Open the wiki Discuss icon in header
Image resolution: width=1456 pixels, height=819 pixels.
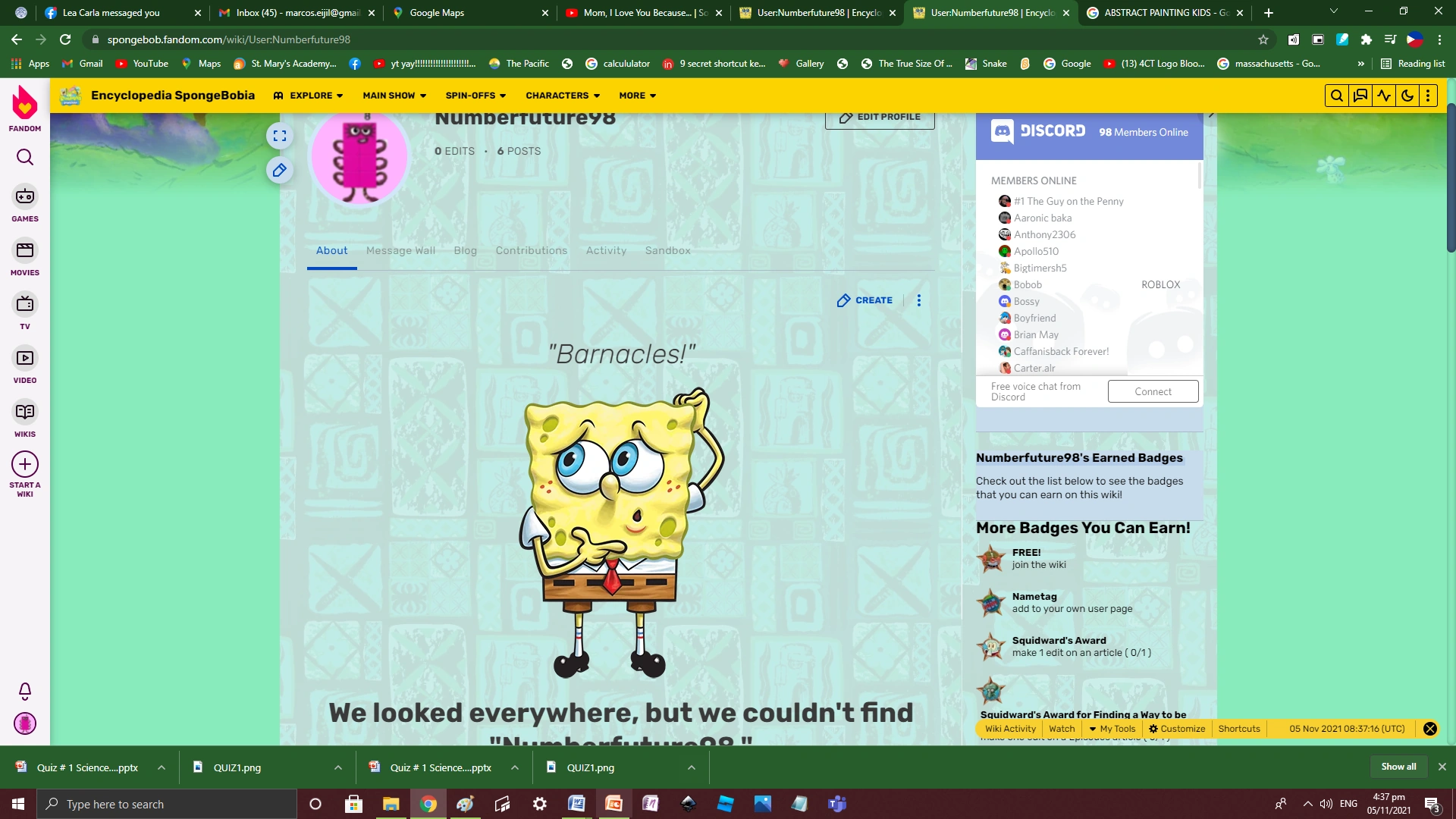point(1360,96)
